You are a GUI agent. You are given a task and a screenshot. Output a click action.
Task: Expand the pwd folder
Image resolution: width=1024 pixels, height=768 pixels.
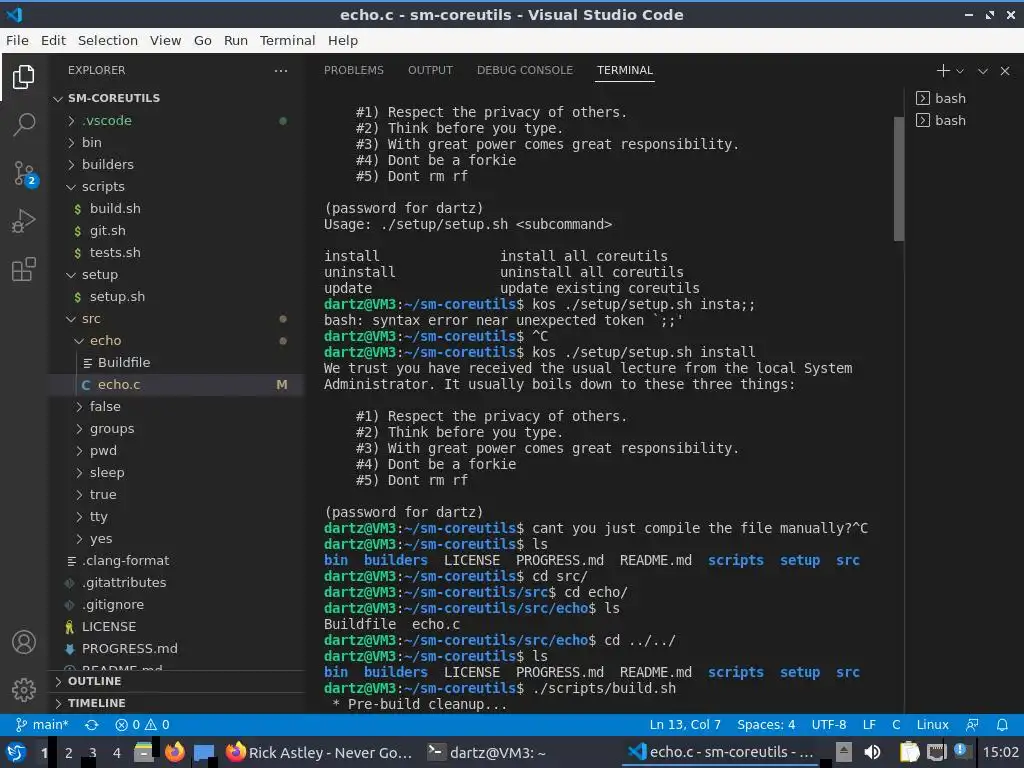coord(176,451)
